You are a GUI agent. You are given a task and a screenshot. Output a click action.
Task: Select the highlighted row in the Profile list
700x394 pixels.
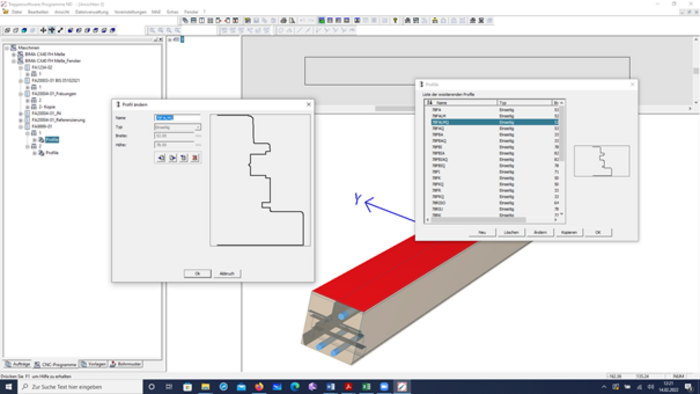click(x=494, y=122)
